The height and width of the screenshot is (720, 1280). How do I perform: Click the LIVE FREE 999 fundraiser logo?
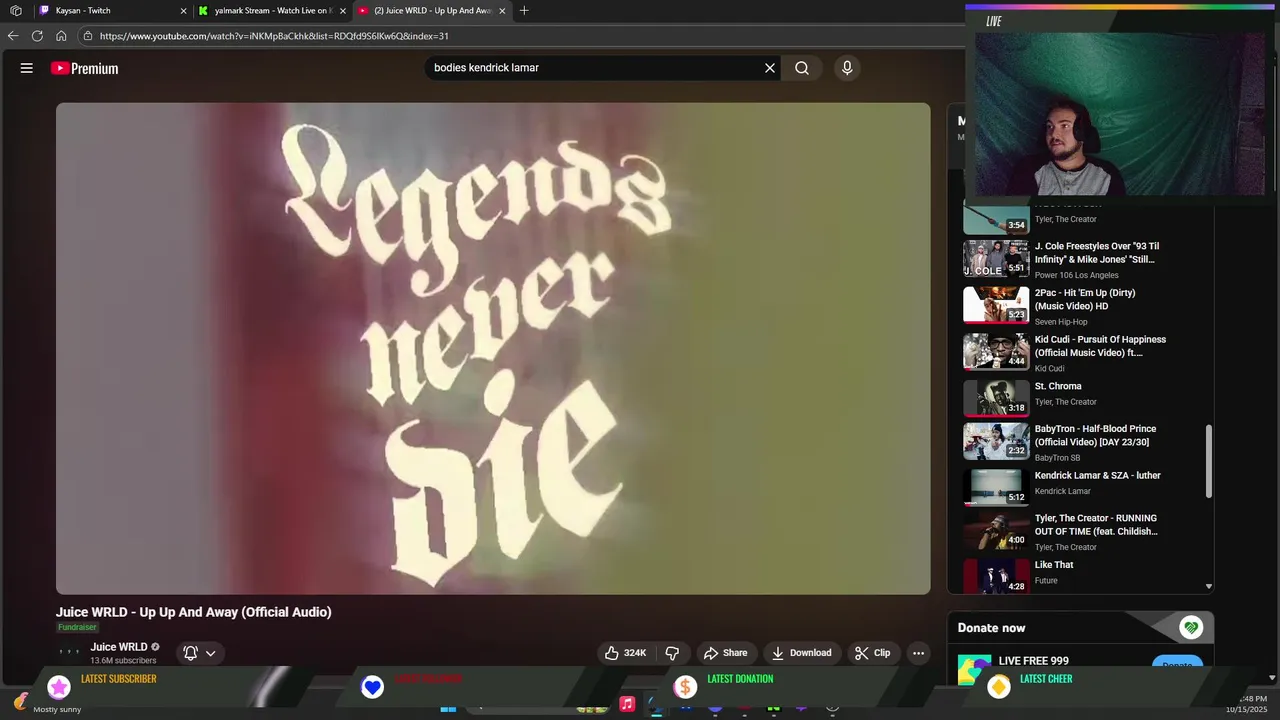coord(974,669)
